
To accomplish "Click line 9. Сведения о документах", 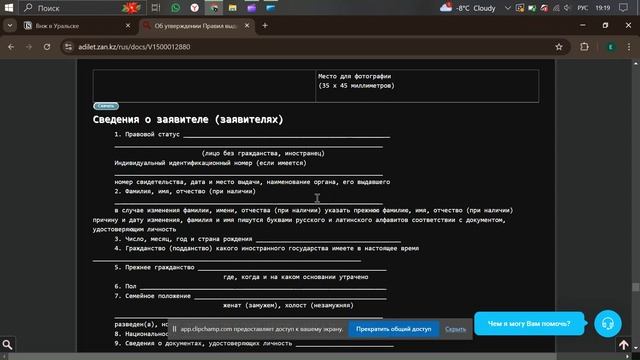I will [254, 343].
